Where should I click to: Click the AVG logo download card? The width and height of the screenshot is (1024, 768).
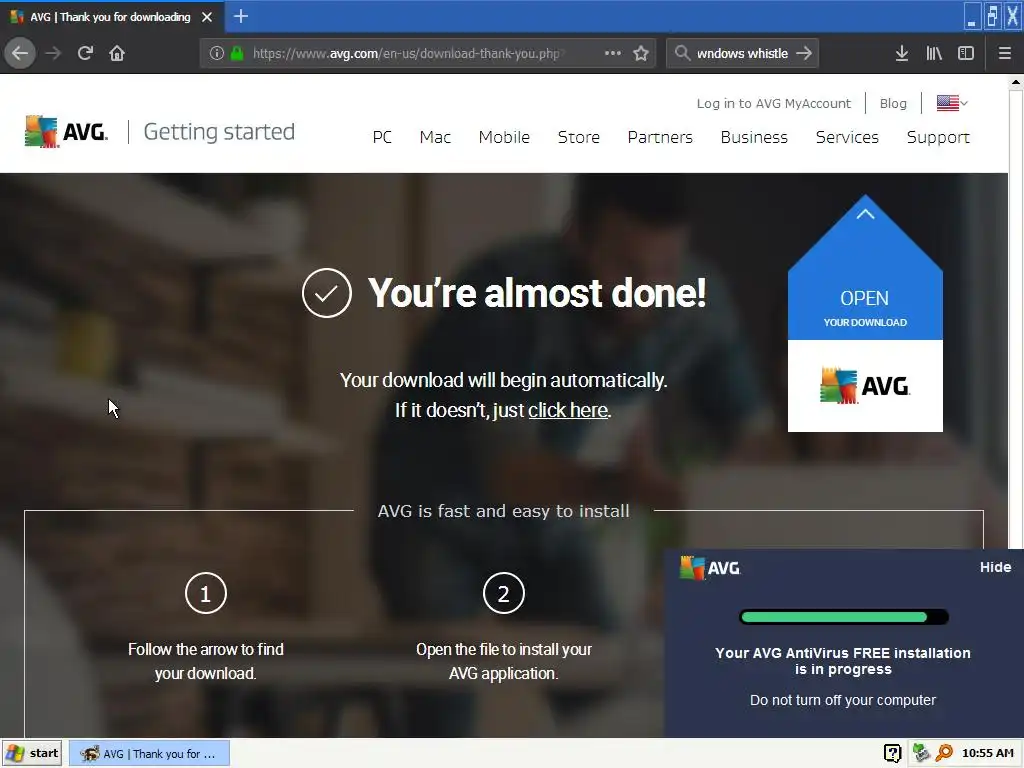tap(865, 385)
